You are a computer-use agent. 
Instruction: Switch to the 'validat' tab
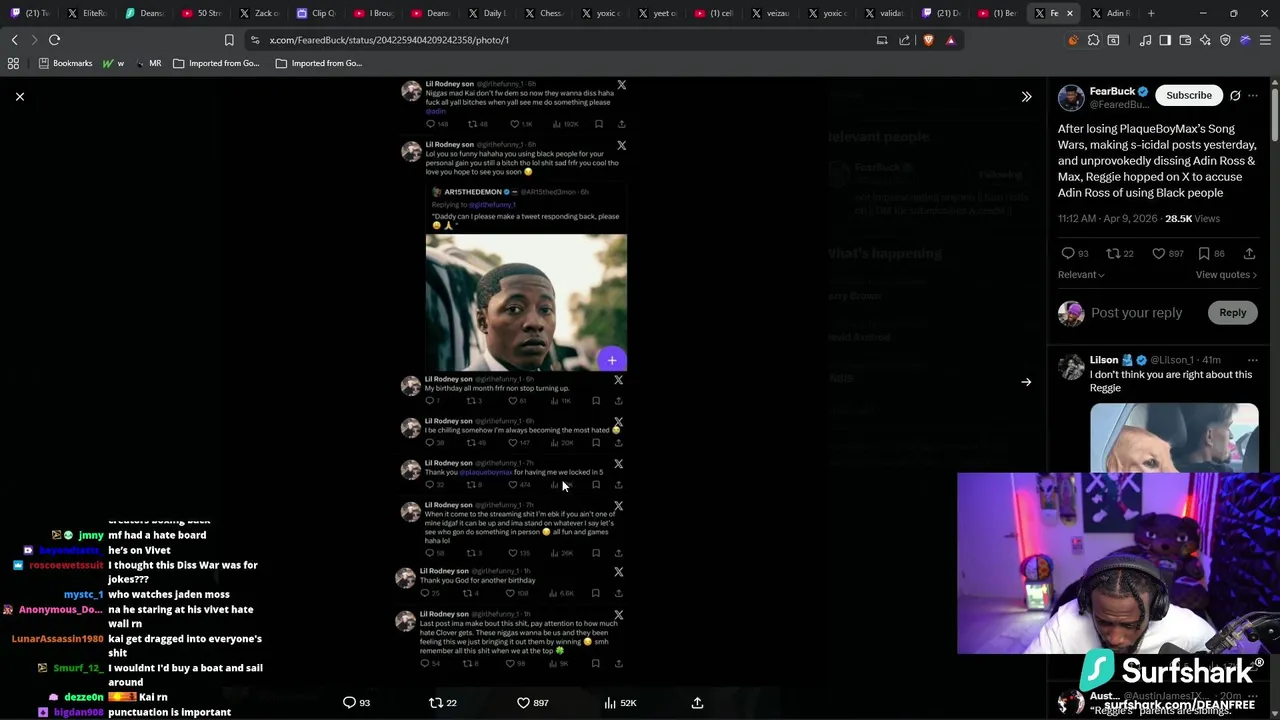pyautogui.click(x=886, y=13)
